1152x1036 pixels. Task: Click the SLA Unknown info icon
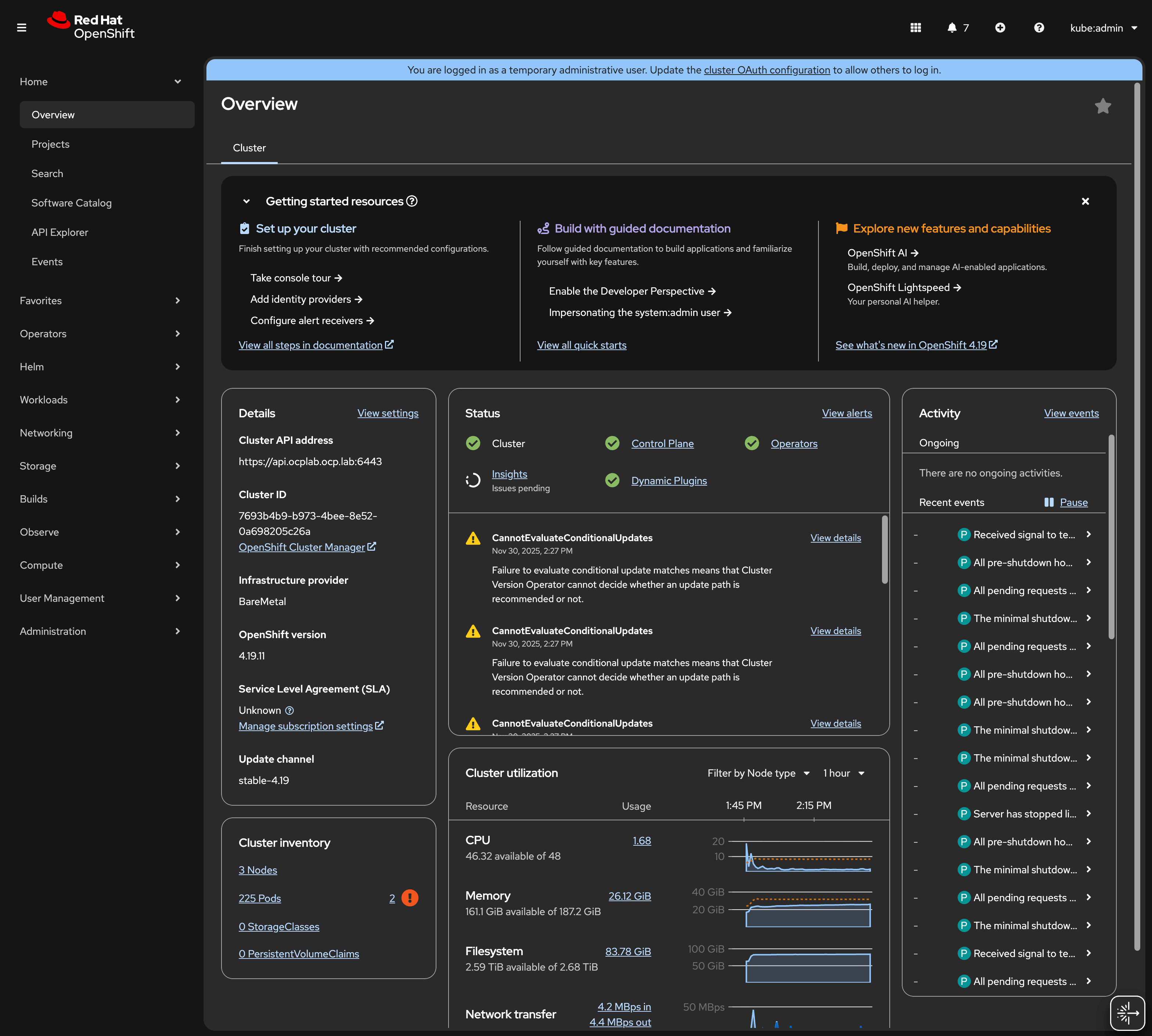pos(289,710)
